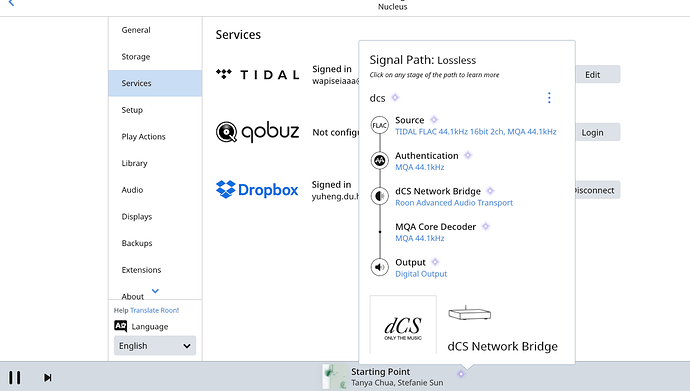Click the signal path star in footer

[x=461, y=374]
